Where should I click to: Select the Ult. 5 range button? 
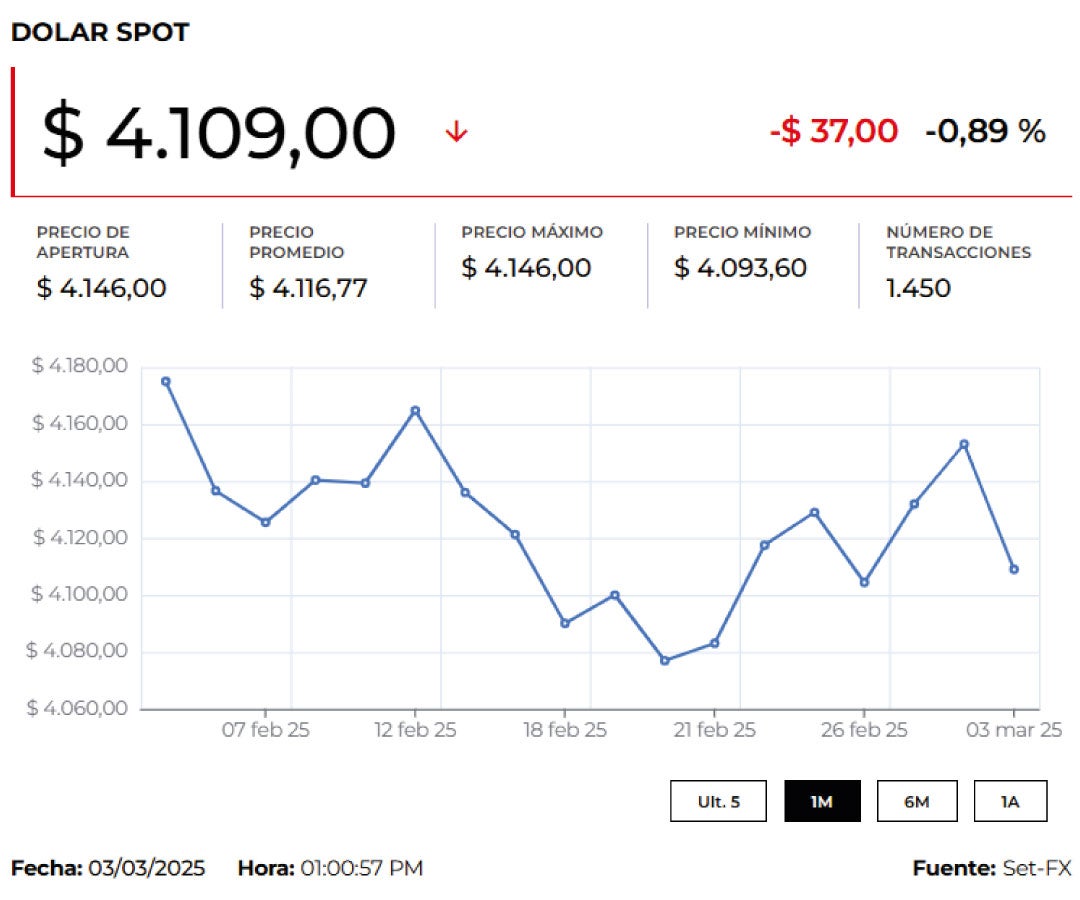click(x=718, y=801)
